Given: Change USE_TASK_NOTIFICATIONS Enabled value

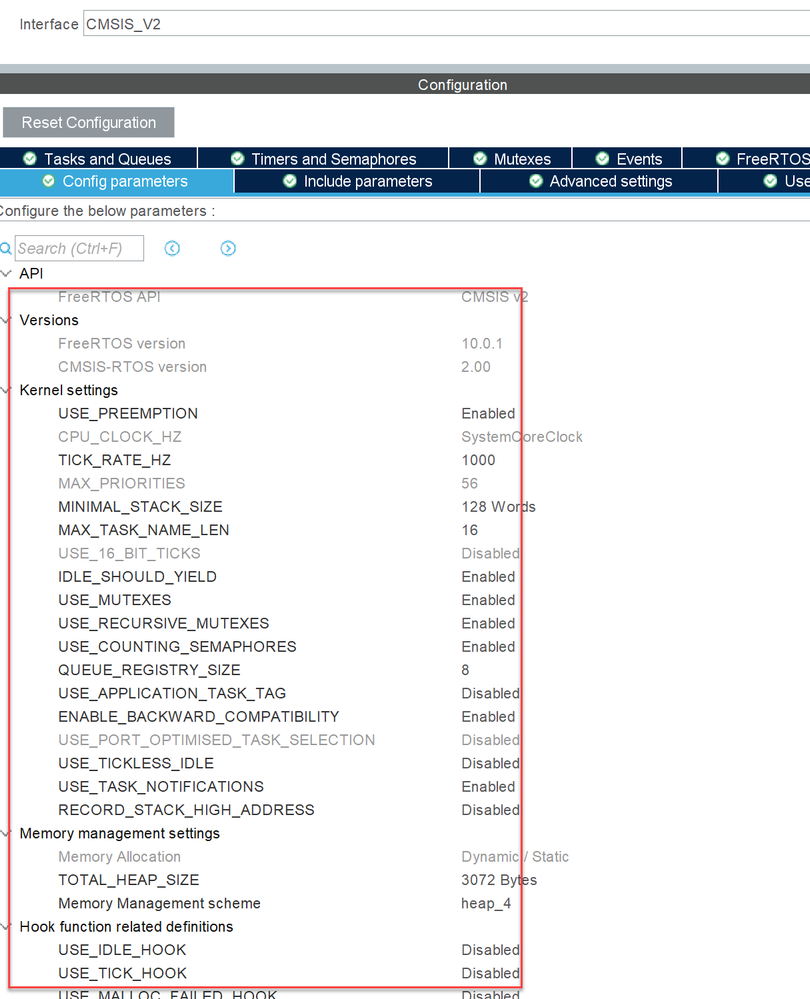Looking at the screenshot, I should 488,787.
